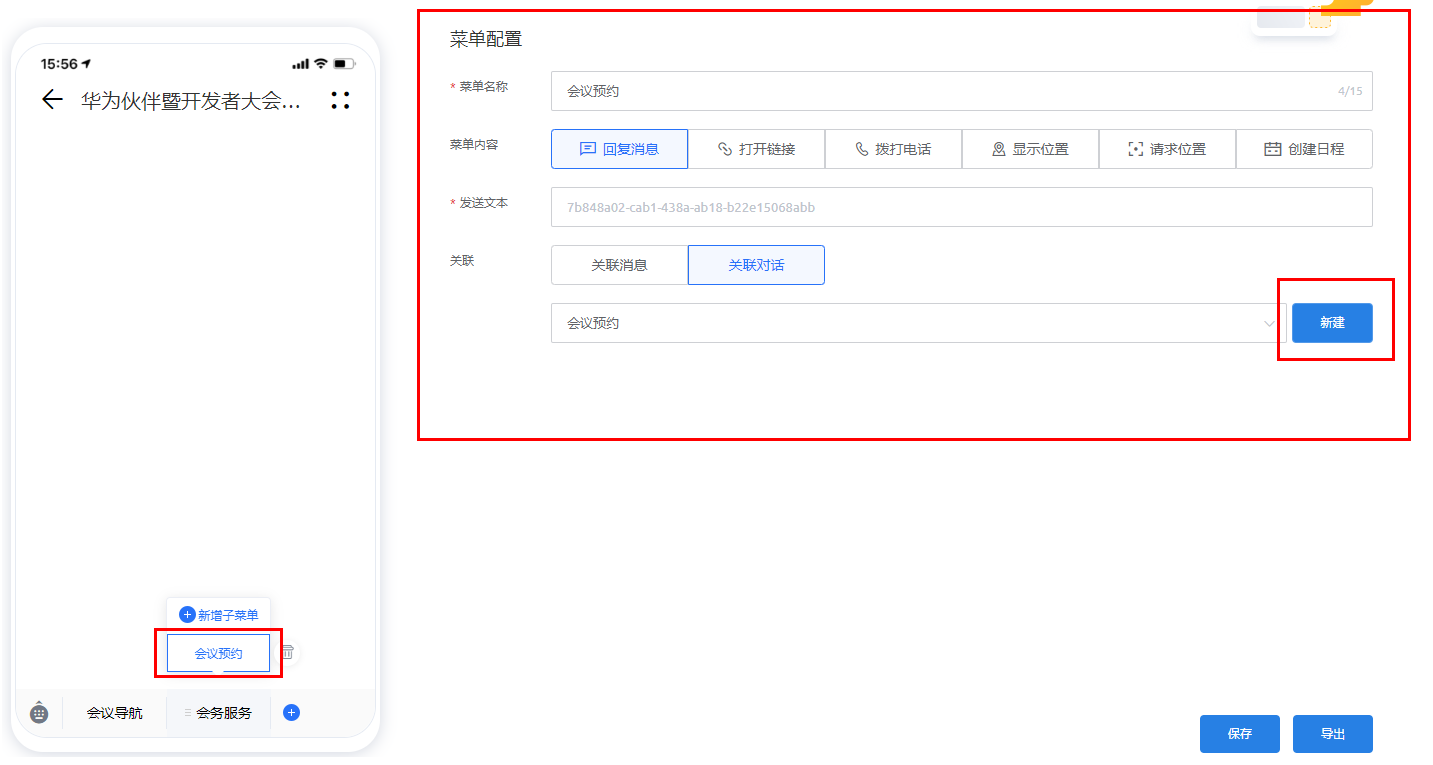Viewport: 1433px width, 765px height.
Task: Switch association to 关联对话
Action: pos(756,265)
